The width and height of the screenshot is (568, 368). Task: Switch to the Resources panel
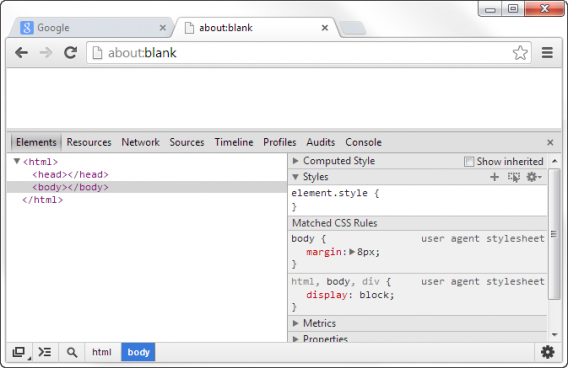(89, 142)
